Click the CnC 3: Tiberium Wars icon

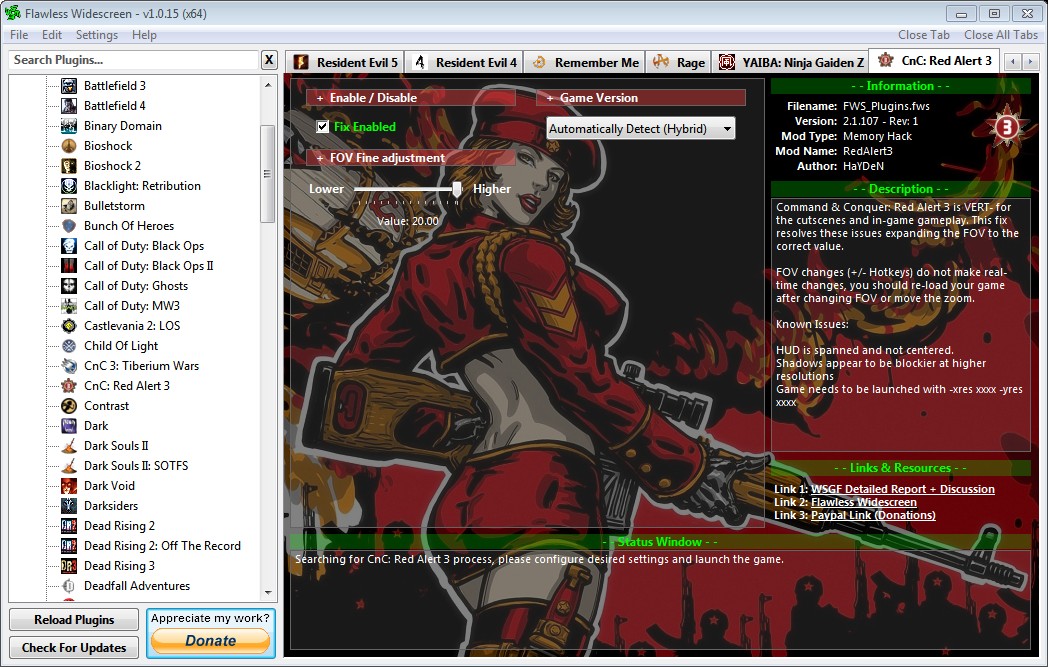69,366
